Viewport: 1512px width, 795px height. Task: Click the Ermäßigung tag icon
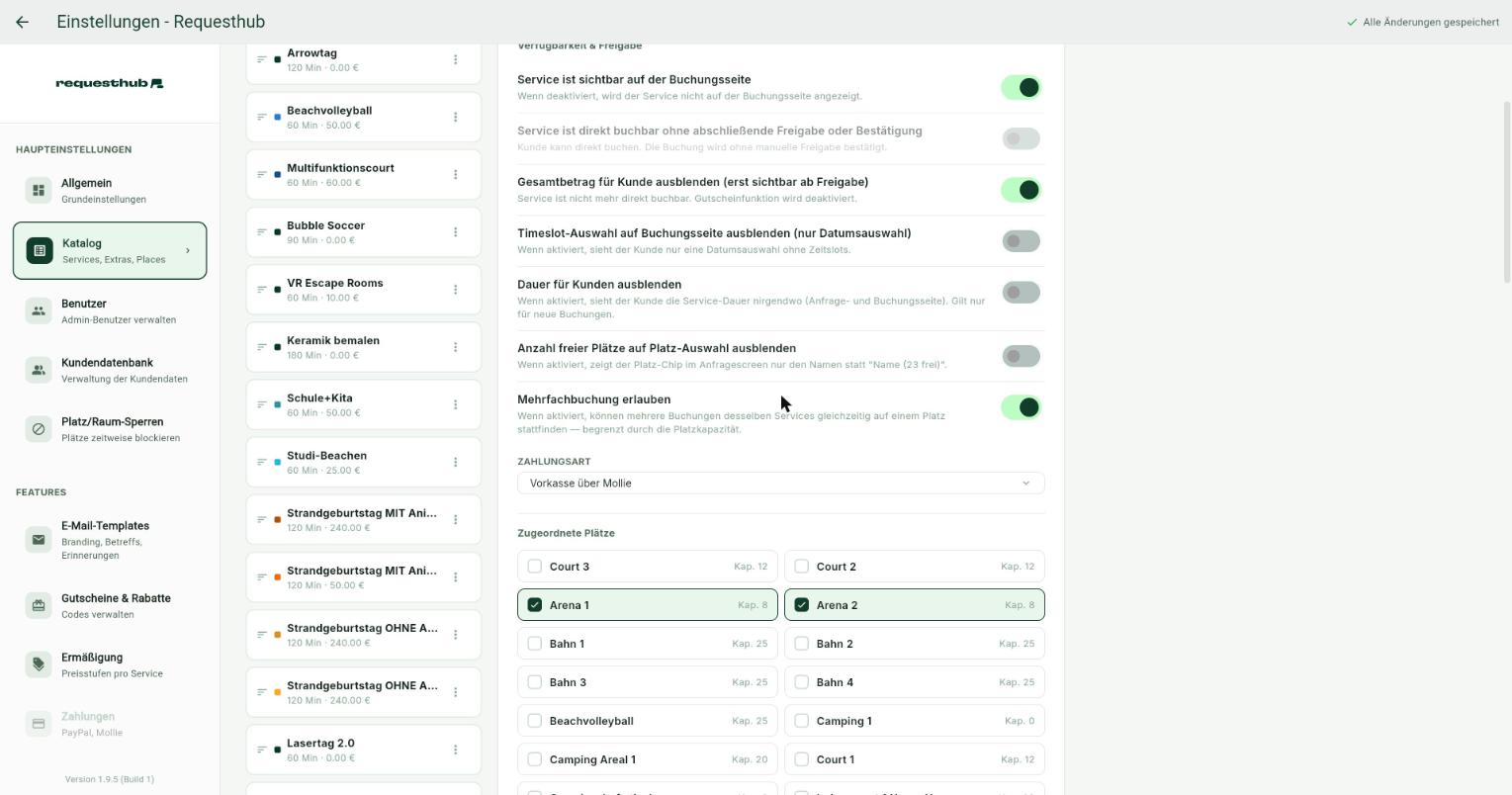pyautogui.click(x=39, y=664)
